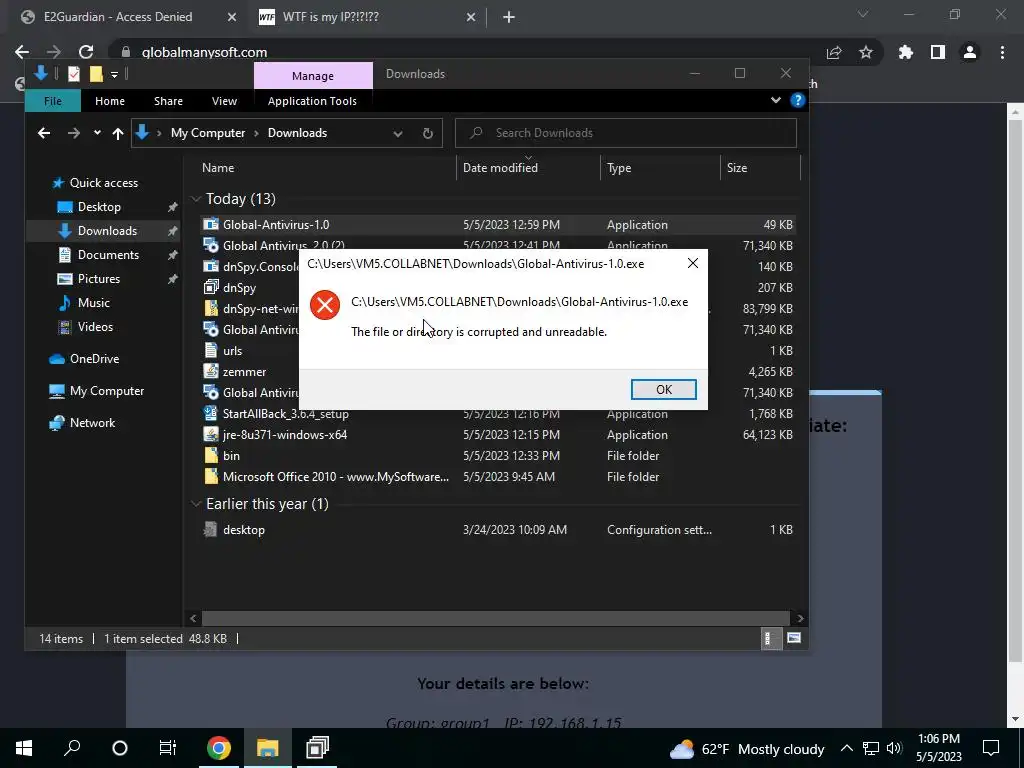Image resolution: width=1024 pixels, height=768 pixels.
Task: Open Pictures in the navigation pane
Action: pos(99,279)
